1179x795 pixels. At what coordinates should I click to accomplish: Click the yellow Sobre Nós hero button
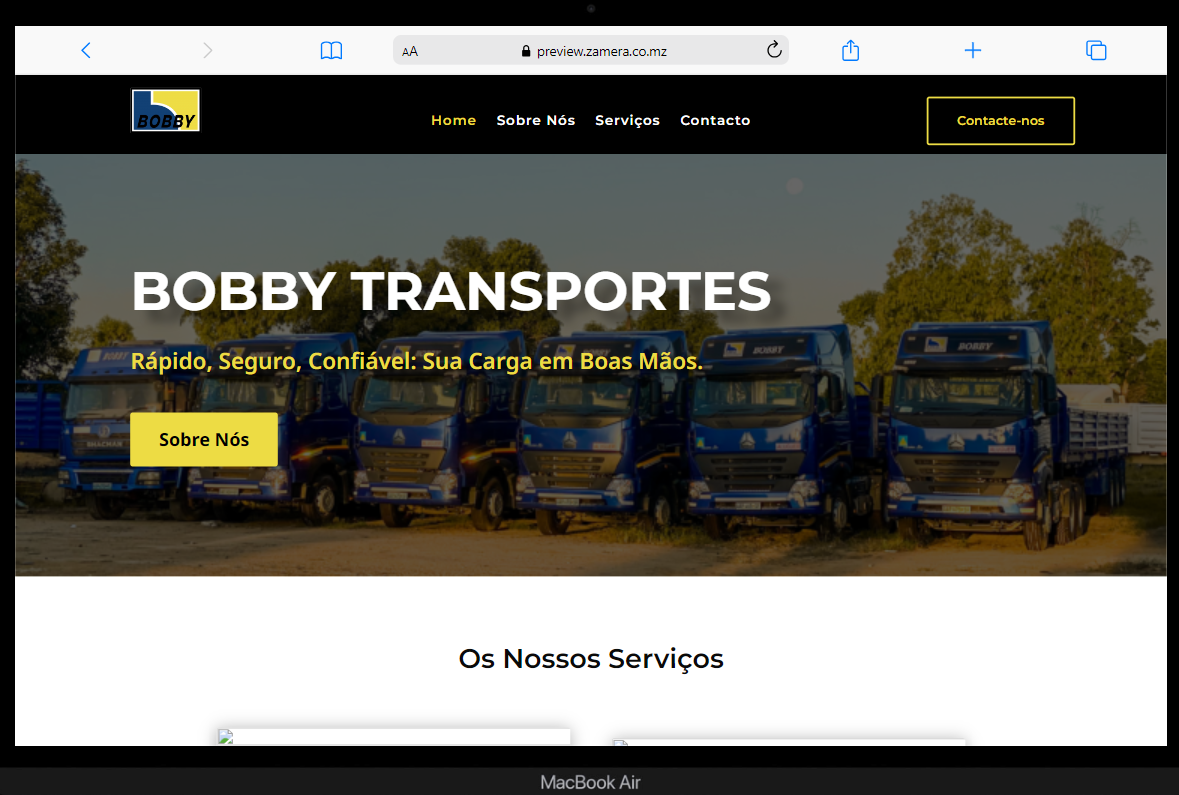(x=204, y=439)
